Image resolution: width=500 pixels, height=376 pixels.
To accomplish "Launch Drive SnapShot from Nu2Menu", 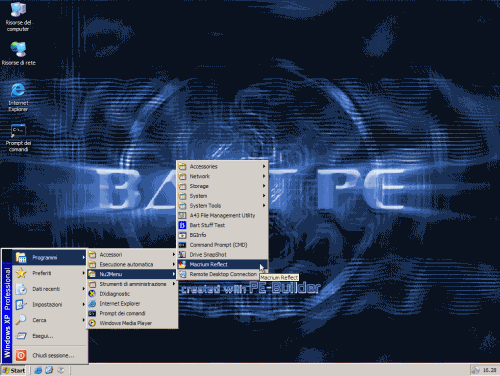I will point(222,255).
